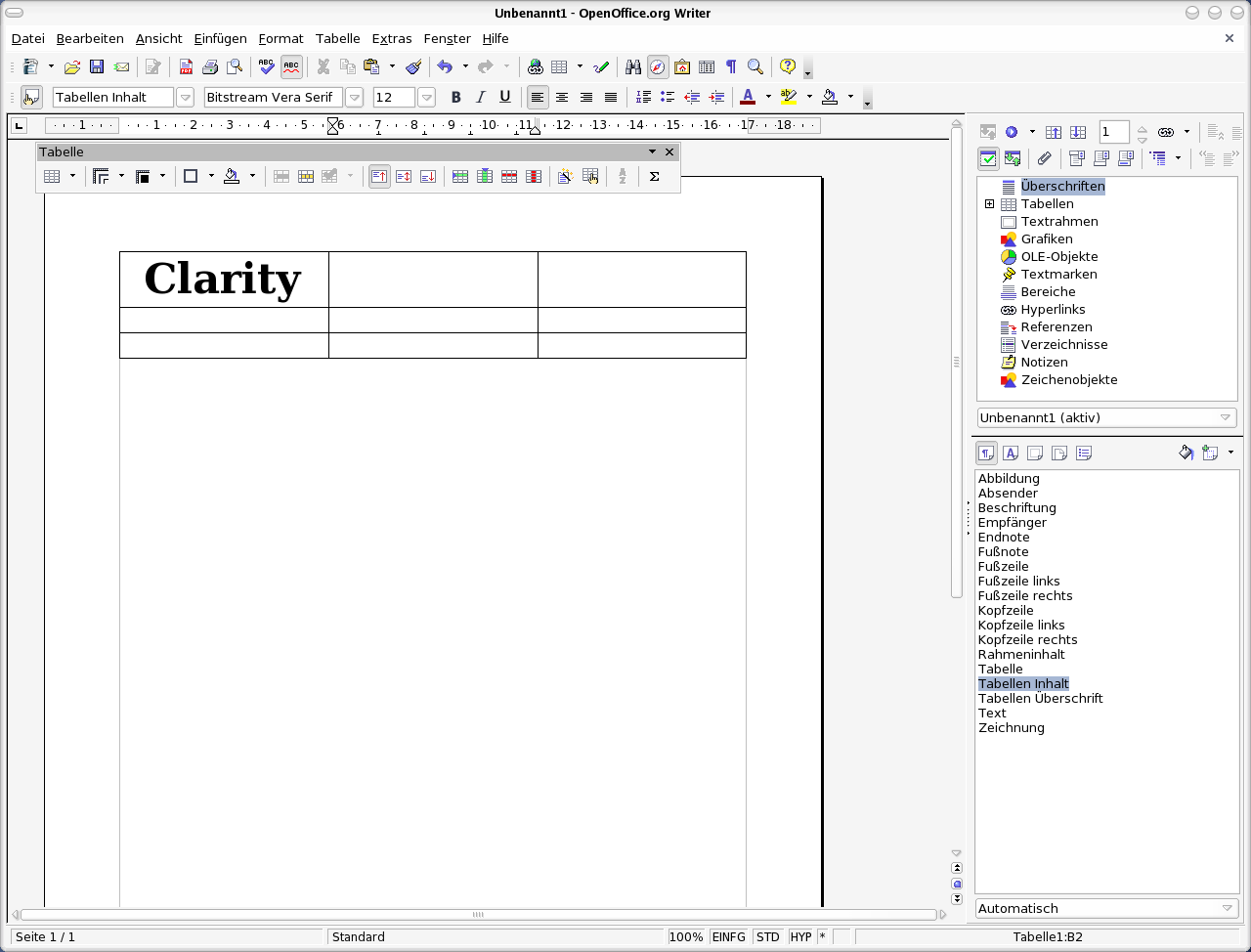The height and width of the screenshot is (952, 1251).
Task: Click the page number field in Navigator
Action: [x=1113, y=132]
